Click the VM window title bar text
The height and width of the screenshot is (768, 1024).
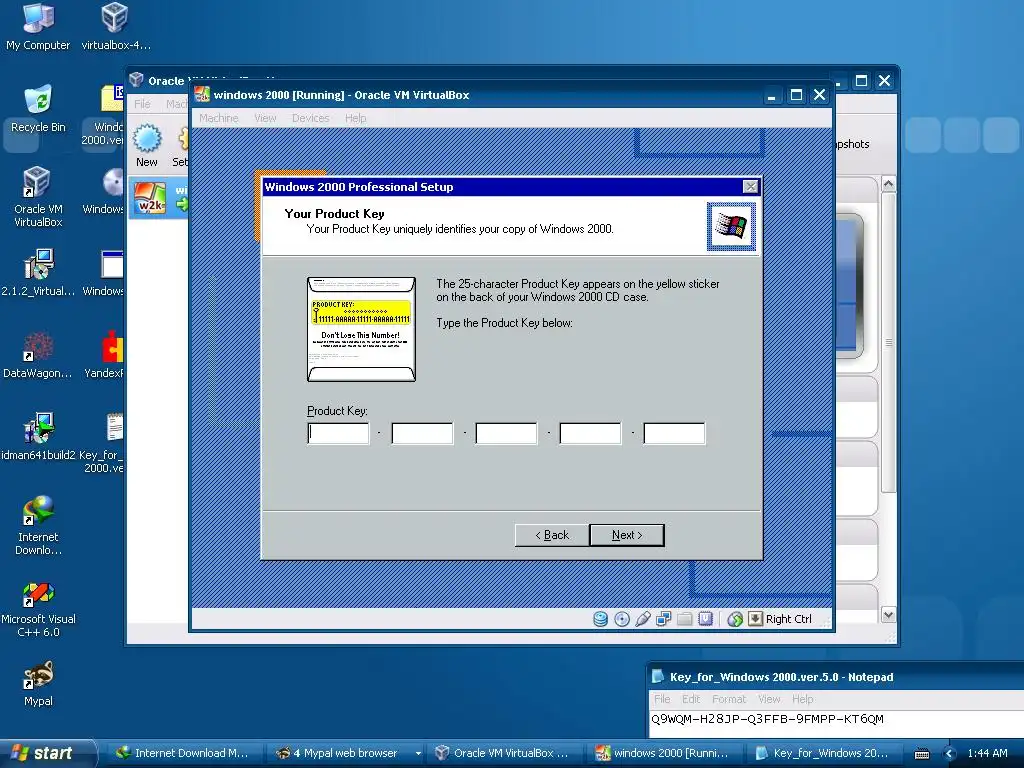click(x=342, y=95)
